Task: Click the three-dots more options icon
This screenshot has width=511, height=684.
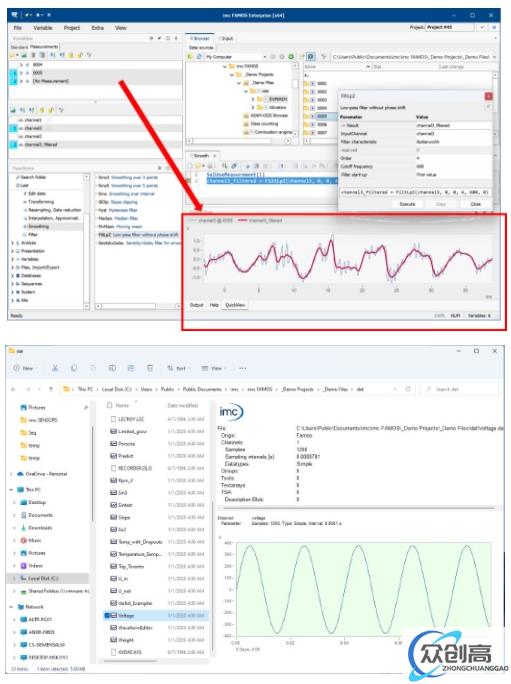Action: (x=243, y=368)
